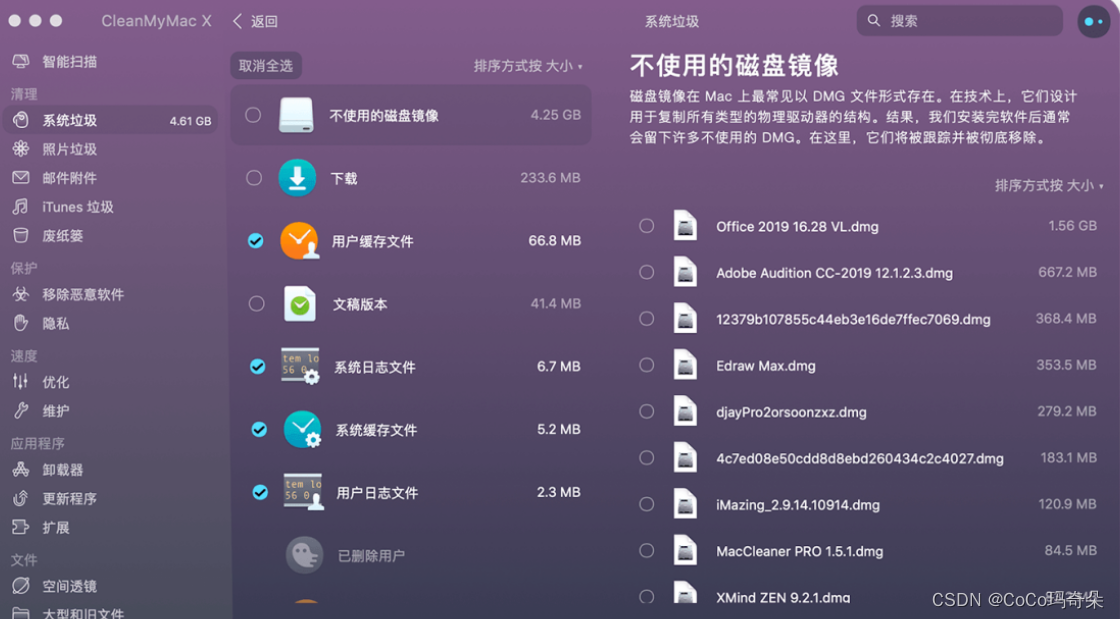This screenshot has width=1120, height=619.
Task: Click the assistant dots icon beside search
Action: click(1094, 21)
